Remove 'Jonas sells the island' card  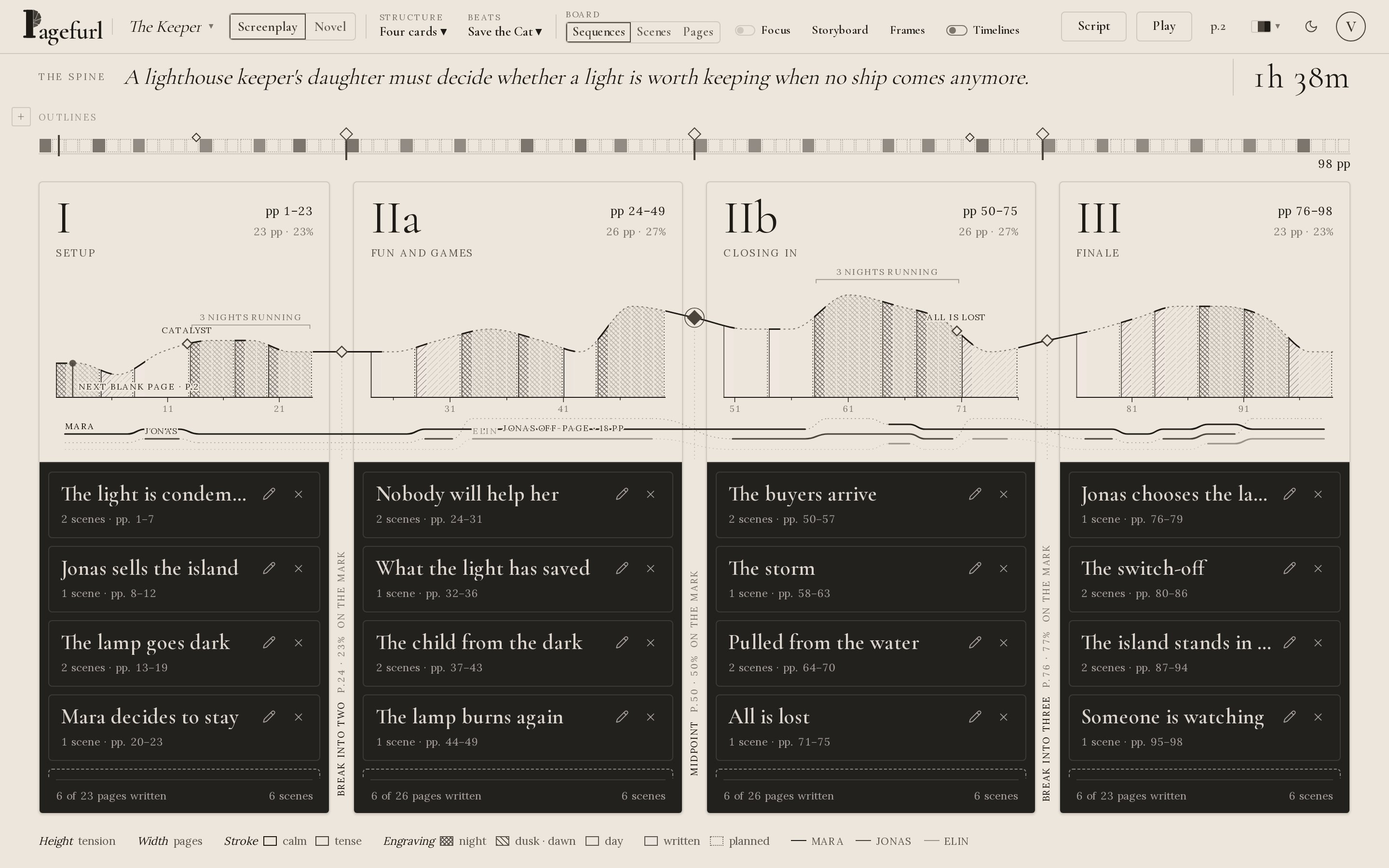coord(299,569)
